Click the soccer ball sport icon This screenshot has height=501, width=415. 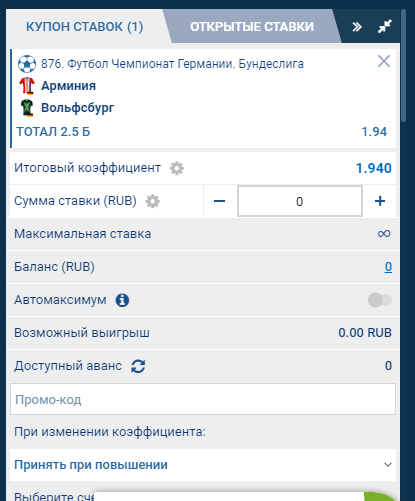27,64
